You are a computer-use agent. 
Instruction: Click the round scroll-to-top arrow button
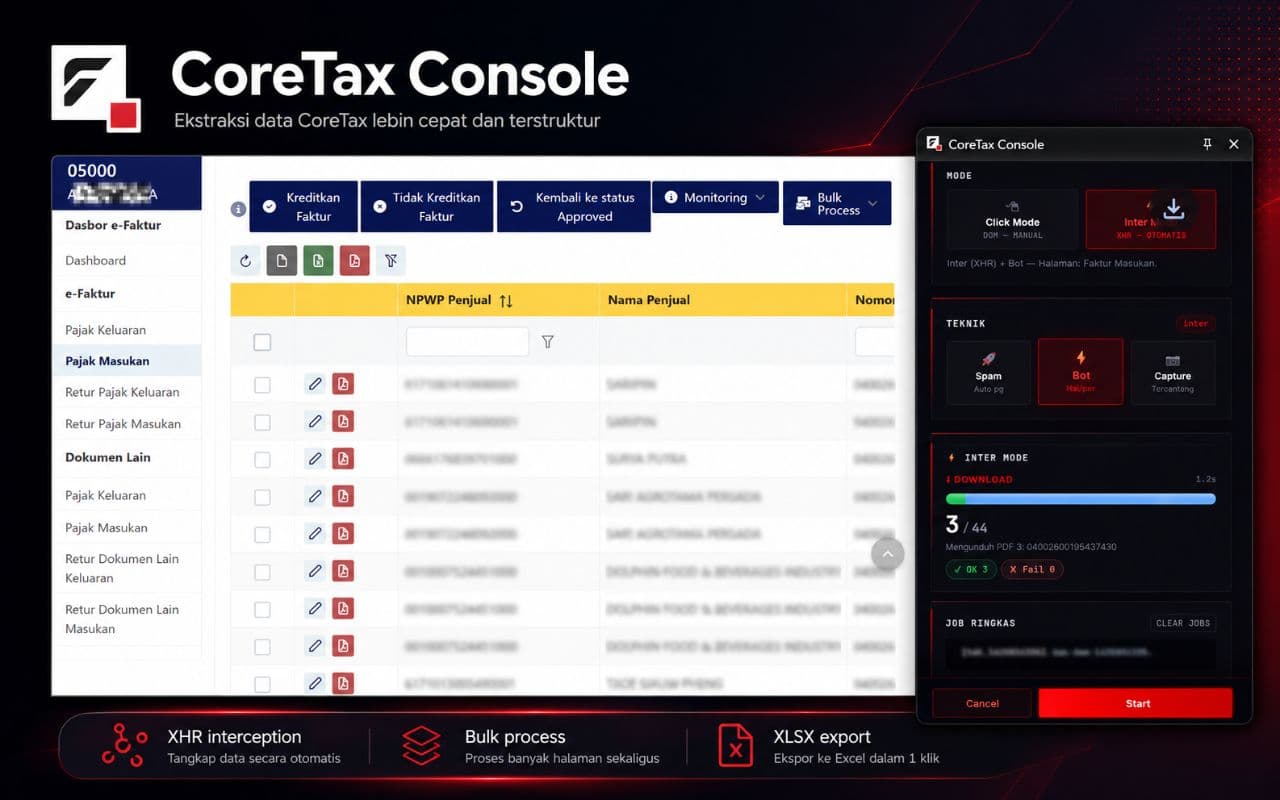click(887, 554)
